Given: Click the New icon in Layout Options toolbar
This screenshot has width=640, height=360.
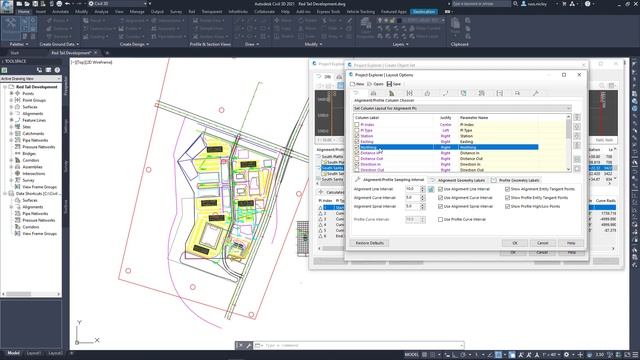Looking at the screenshot, I should [x=353, y=84].
